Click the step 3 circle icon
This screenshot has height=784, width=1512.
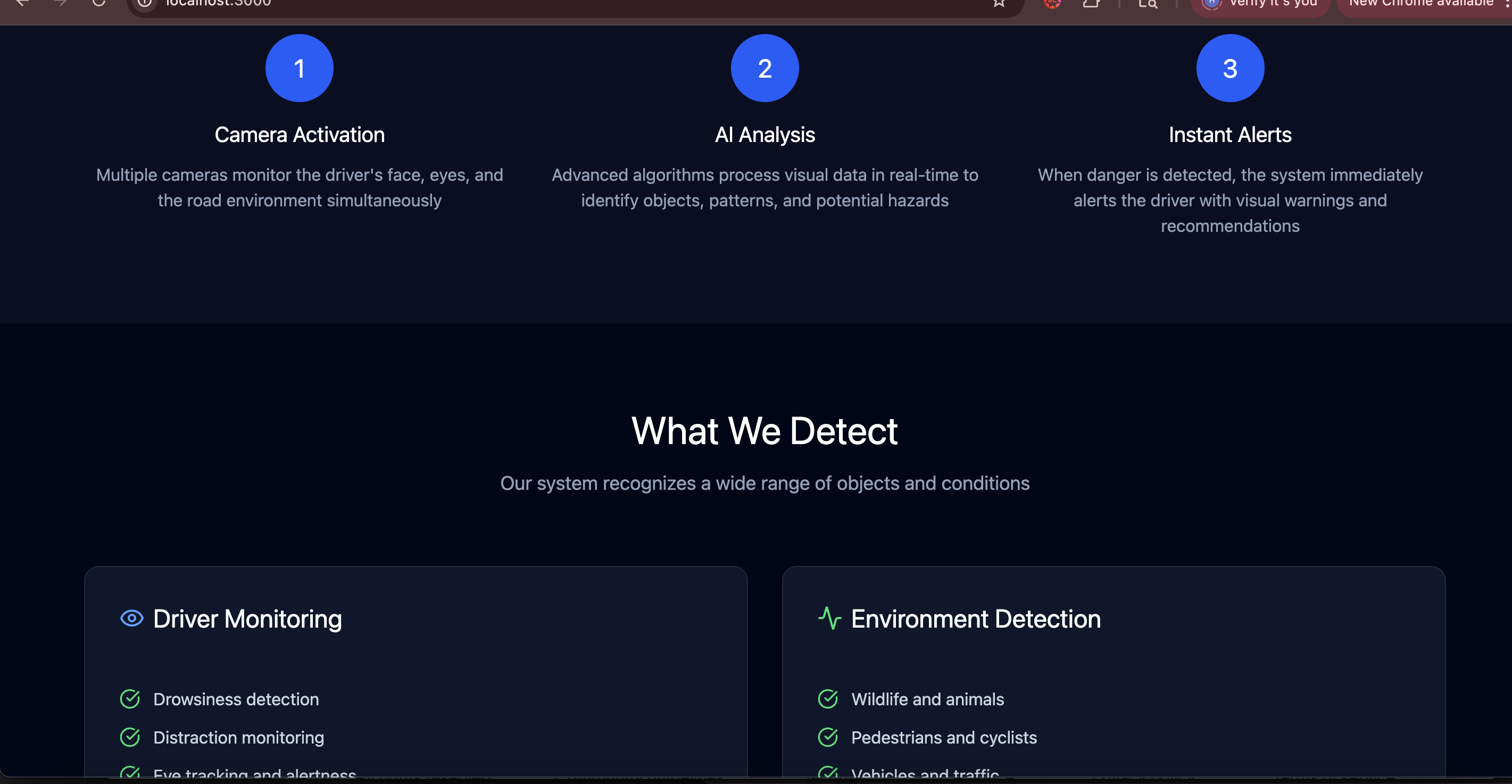point(1229,68)
